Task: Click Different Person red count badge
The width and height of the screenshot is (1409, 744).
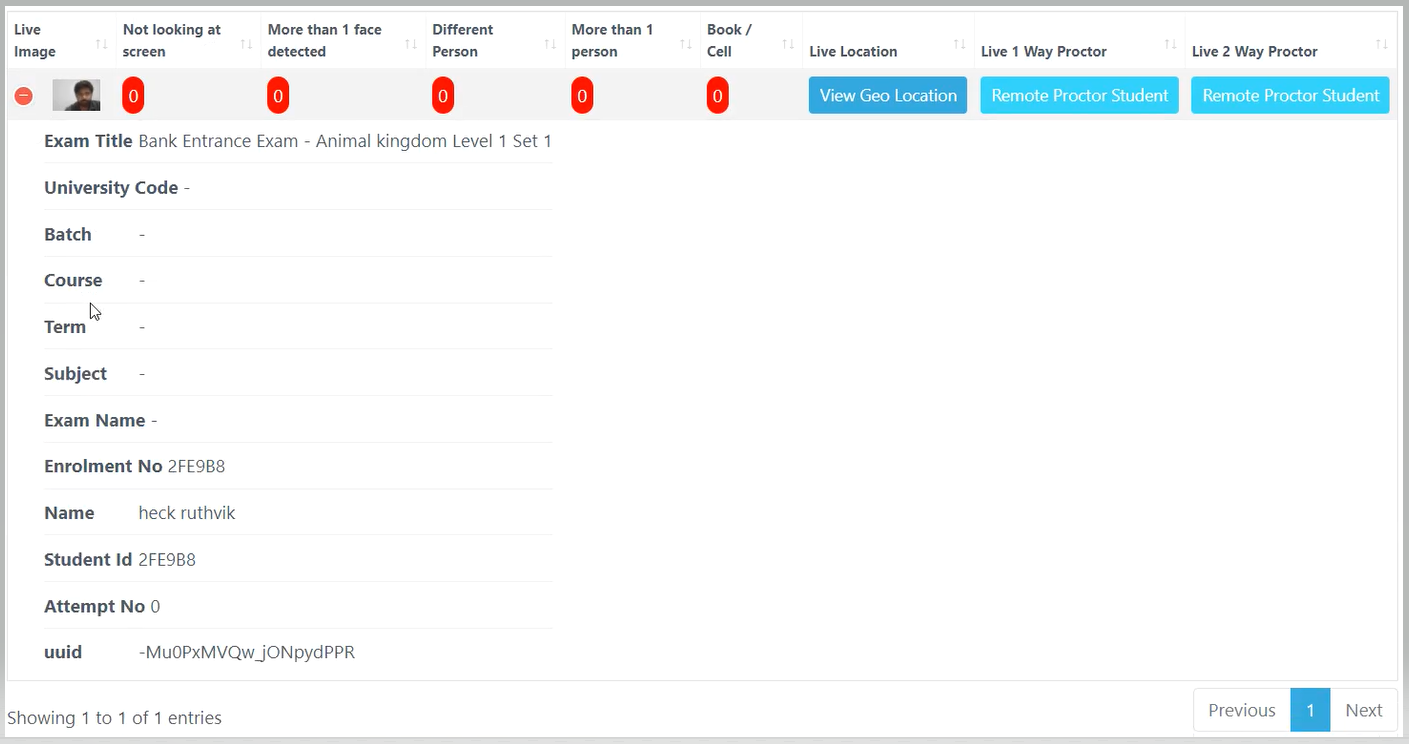Action: pos(443,96)
